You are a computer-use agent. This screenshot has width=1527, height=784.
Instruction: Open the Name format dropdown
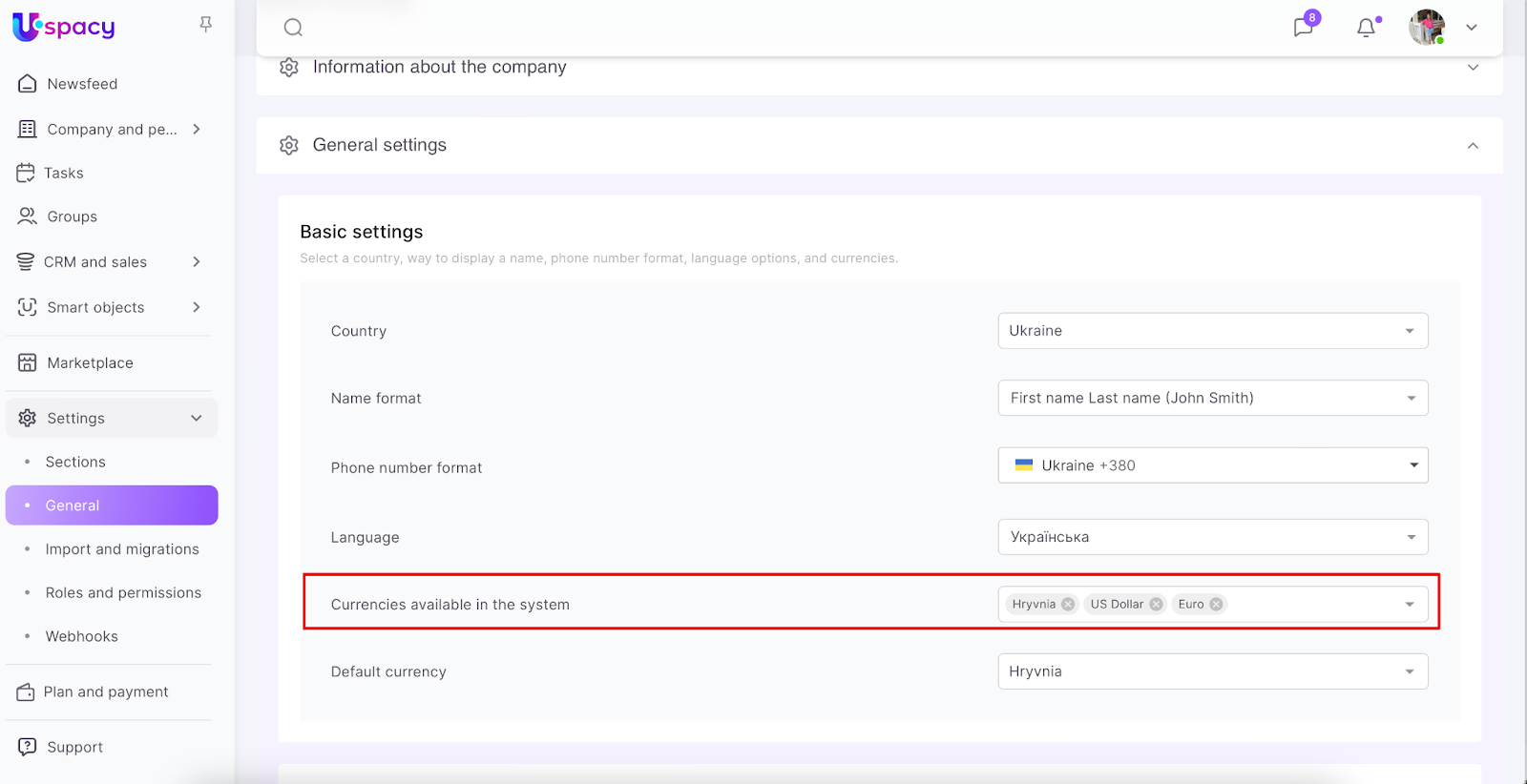[1212, 399]
